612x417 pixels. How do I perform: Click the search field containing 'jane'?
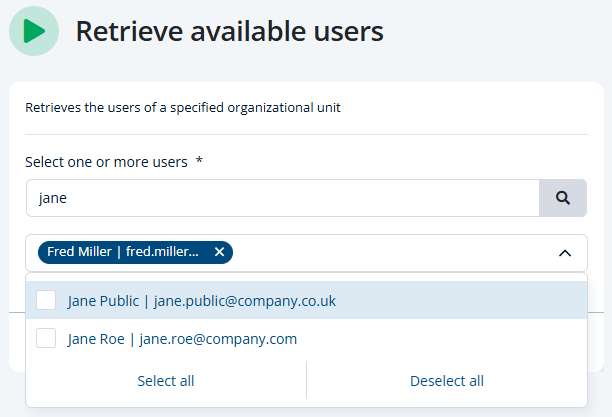283,198
